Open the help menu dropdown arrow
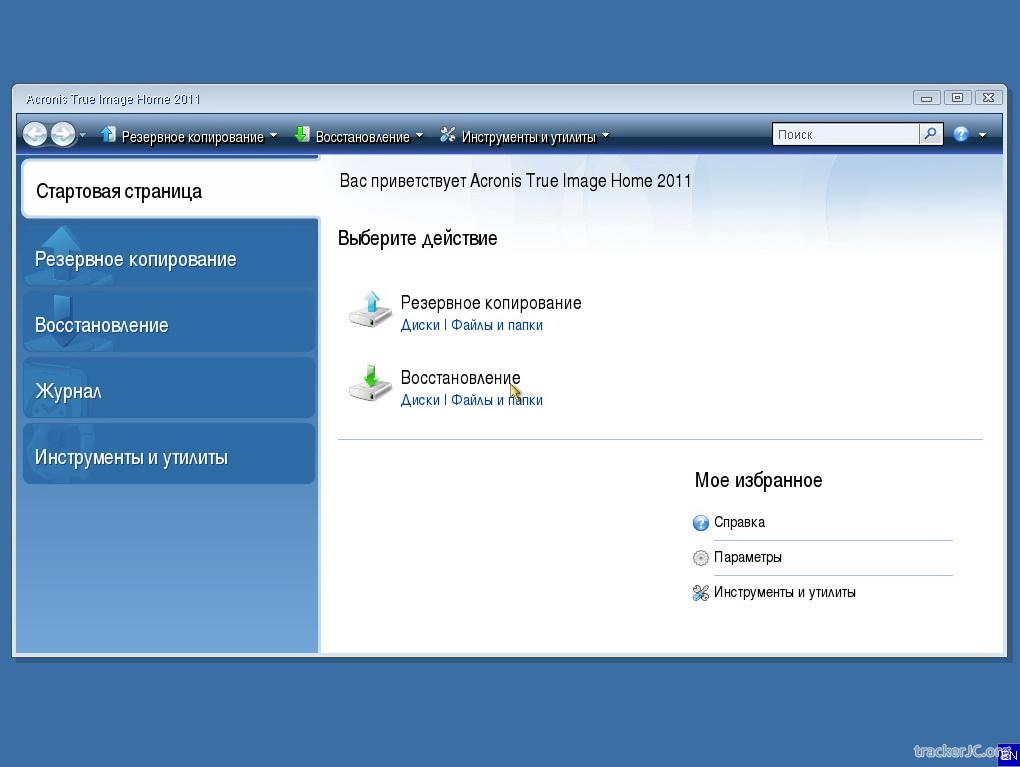 982,135
